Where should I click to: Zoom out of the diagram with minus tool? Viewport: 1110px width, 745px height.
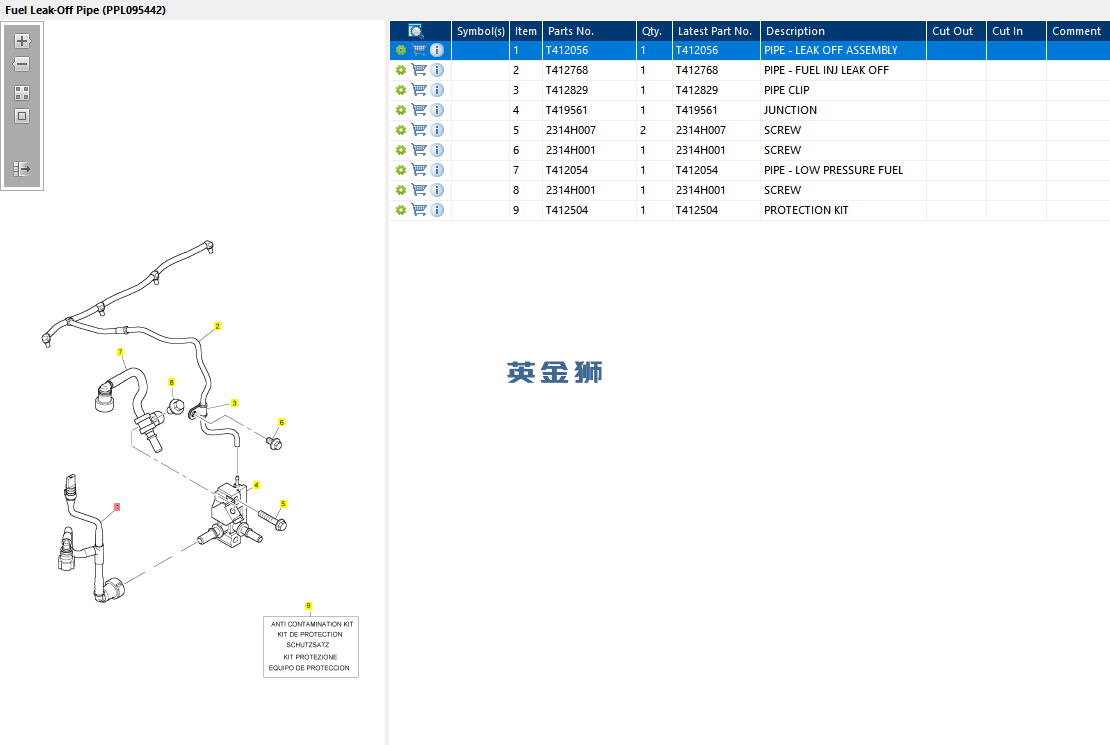pos(22,64)
